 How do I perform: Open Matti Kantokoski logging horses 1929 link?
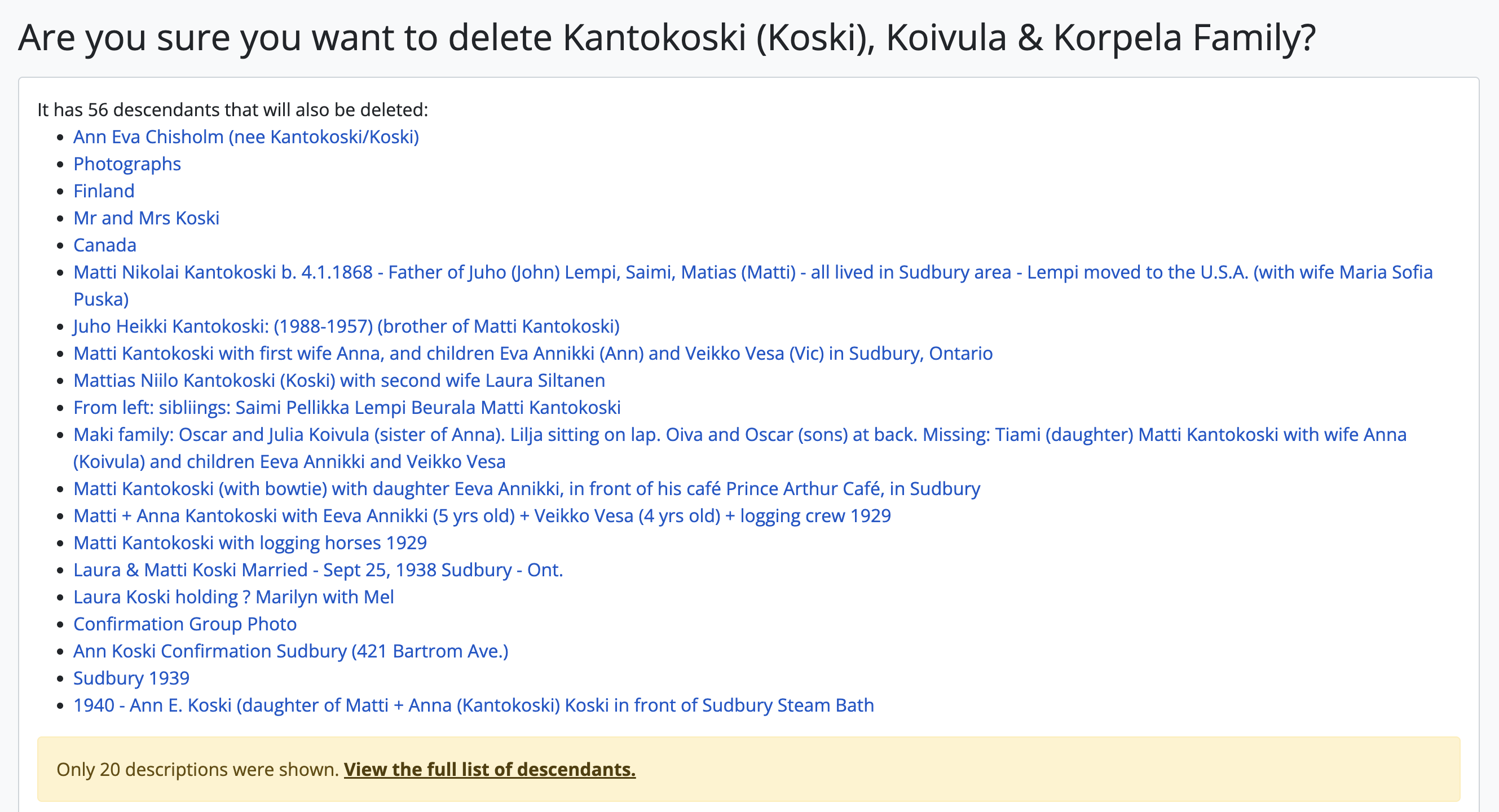click(x=250, y=542)
